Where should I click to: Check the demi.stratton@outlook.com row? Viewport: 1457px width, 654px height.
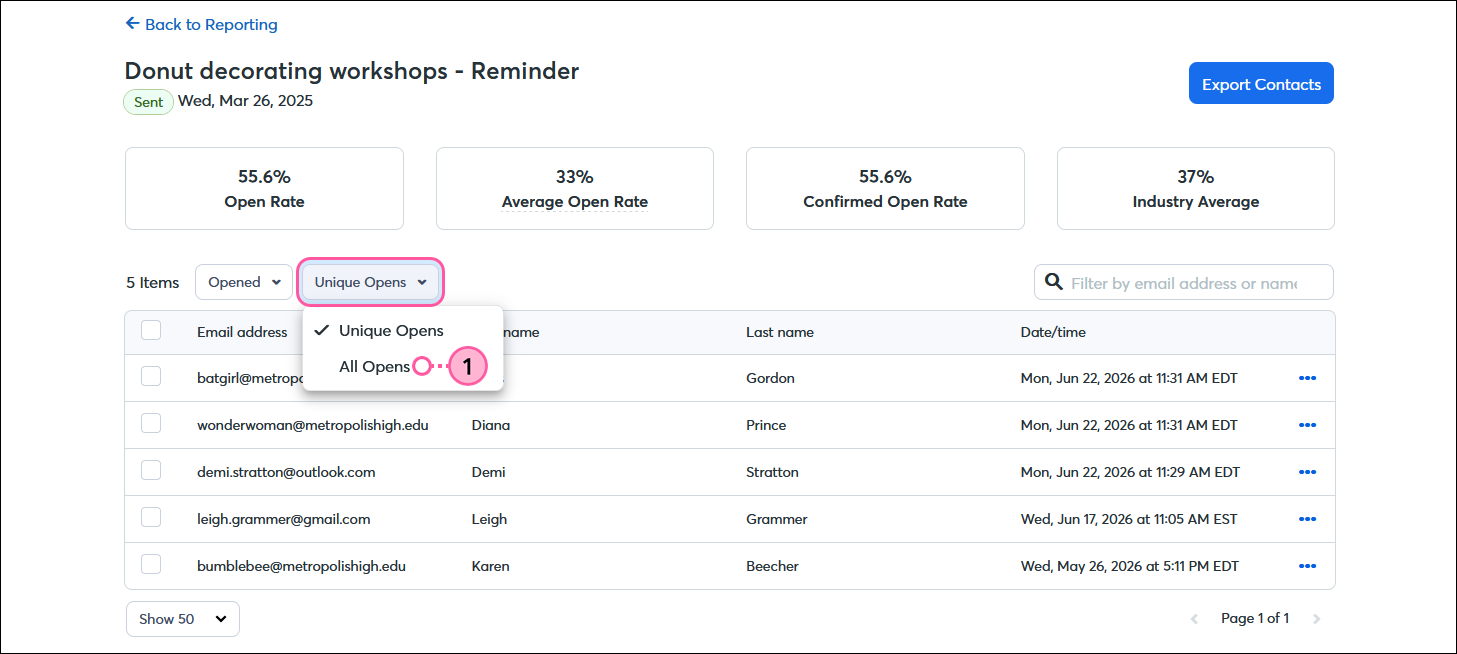click(151, 470)
